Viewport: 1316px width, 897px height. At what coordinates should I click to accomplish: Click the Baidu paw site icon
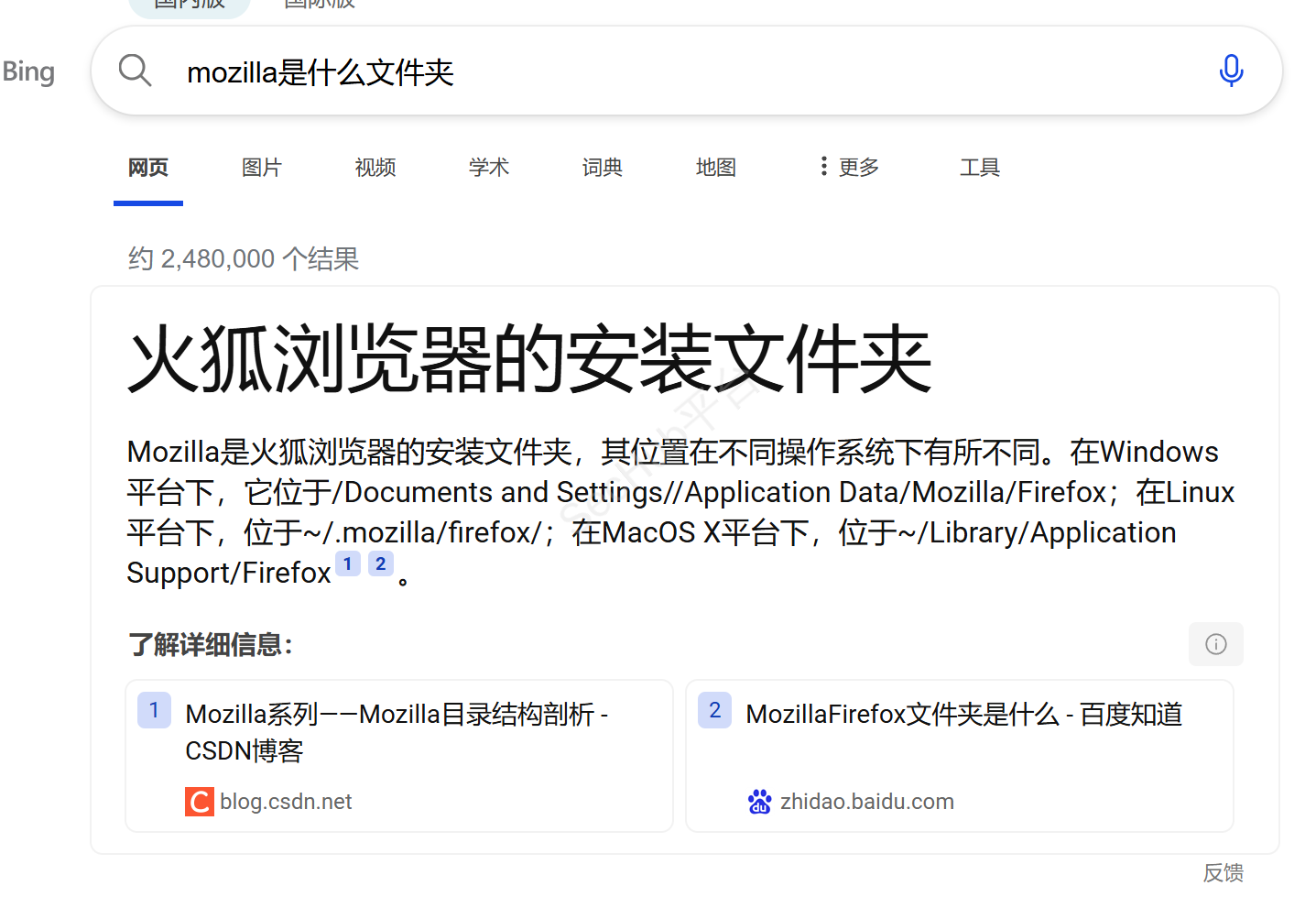(759, 802)
